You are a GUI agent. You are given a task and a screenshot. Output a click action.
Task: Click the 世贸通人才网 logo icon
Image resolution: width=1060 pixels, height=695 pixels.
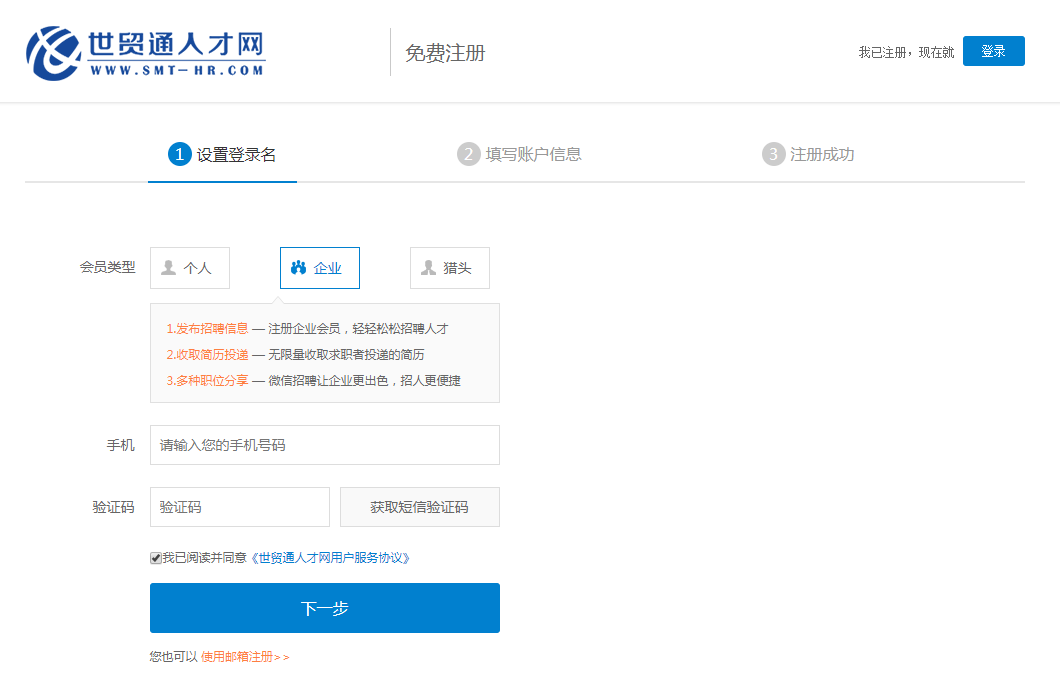(53, 52)
